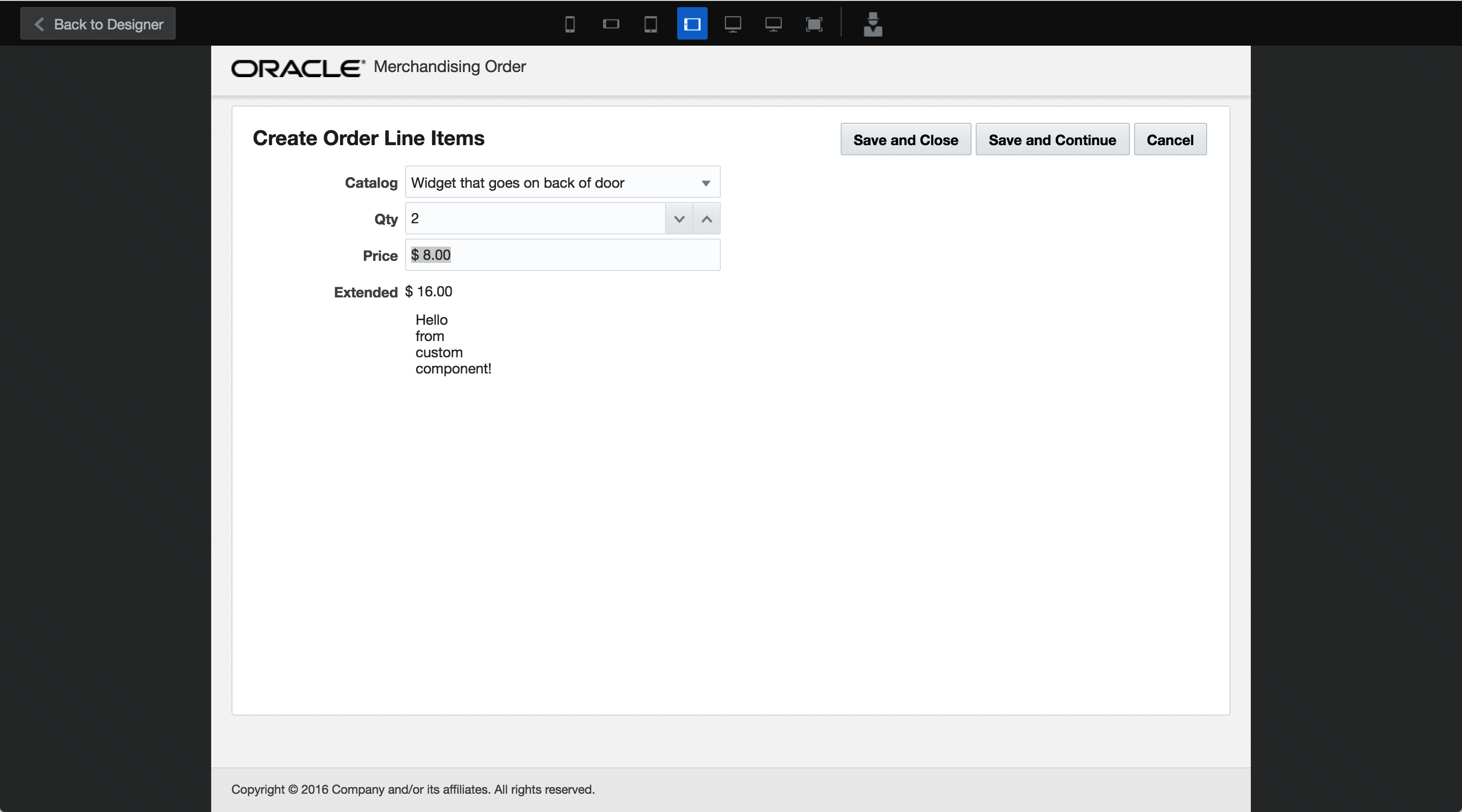
Task: Click the Catalog field label
Action: [x=371, y=183]
